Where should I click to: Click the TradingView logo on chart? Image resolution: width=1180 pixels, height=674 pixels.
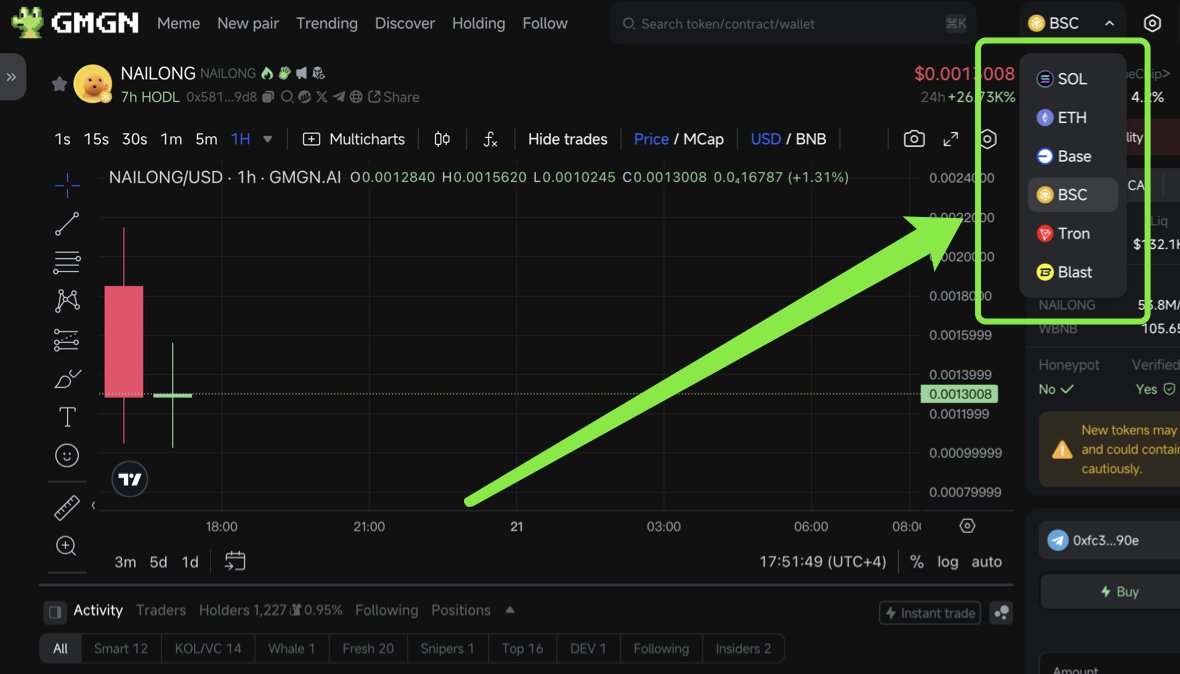129,479
